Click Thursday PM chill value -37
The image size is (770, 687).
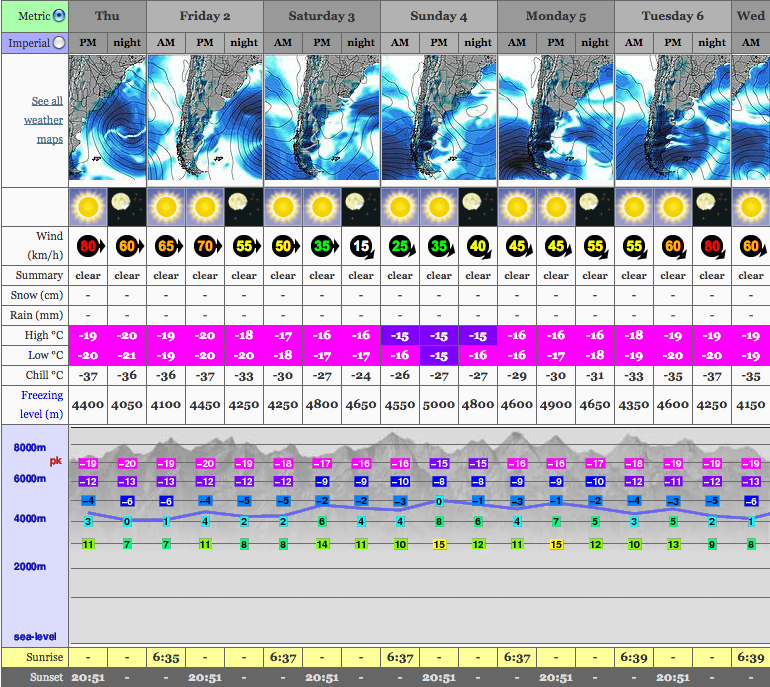[88, 376]
